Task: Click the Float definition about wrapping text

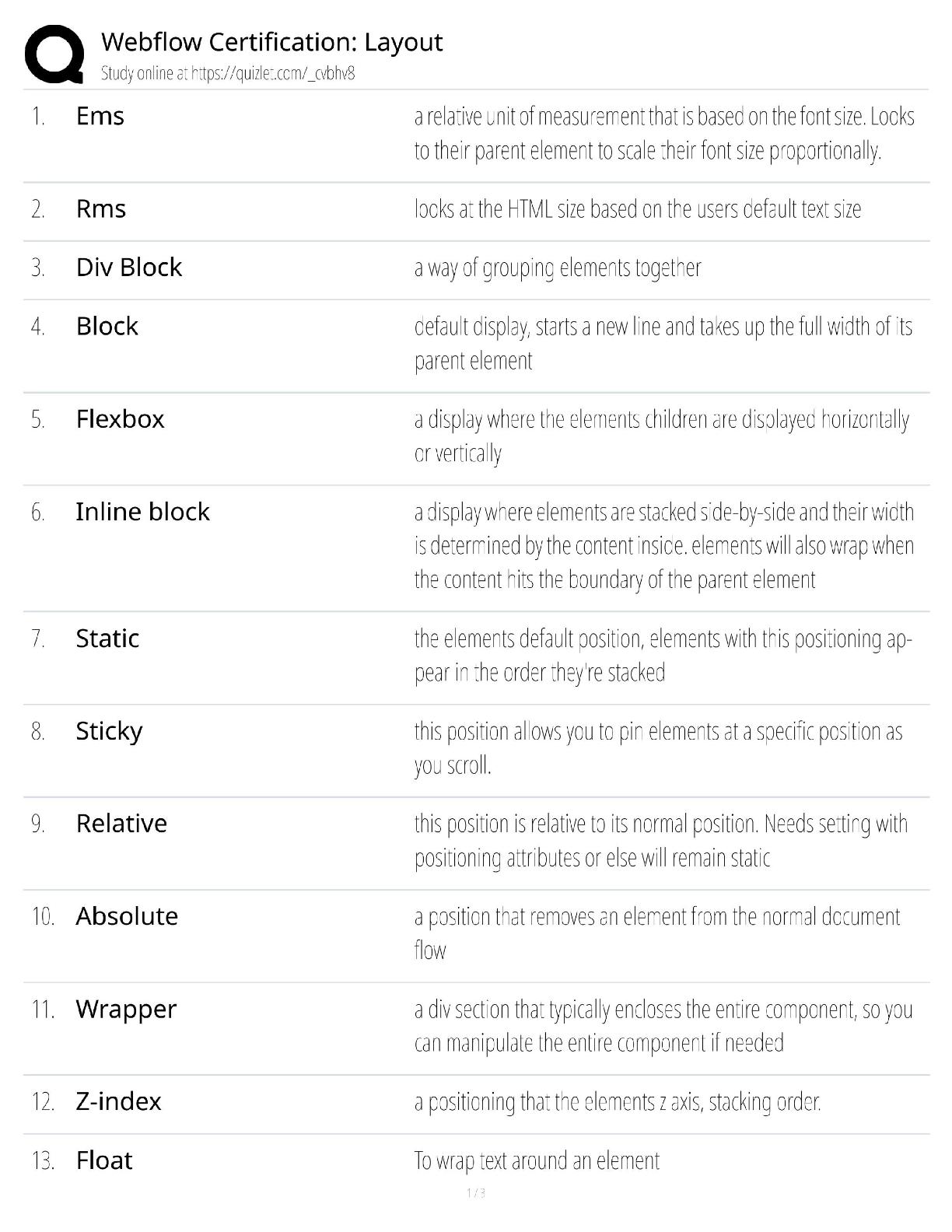Action: tap(537, 1160)
